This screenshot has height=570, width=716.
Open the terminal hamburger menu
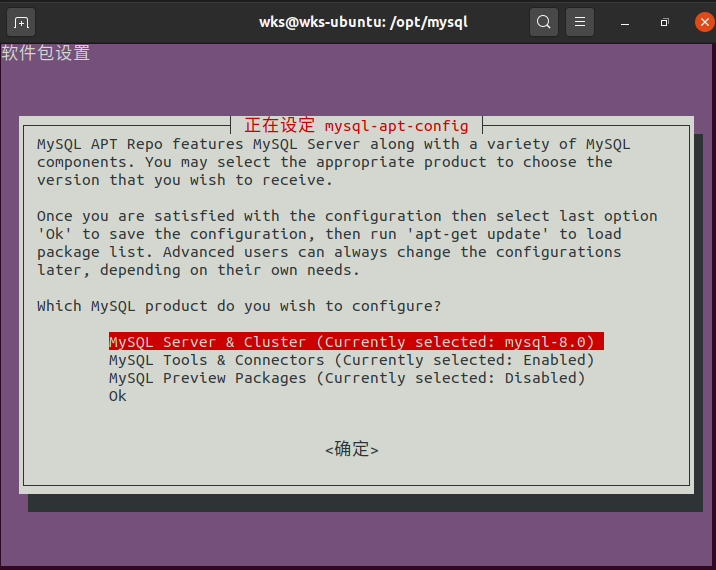point(579,22)
